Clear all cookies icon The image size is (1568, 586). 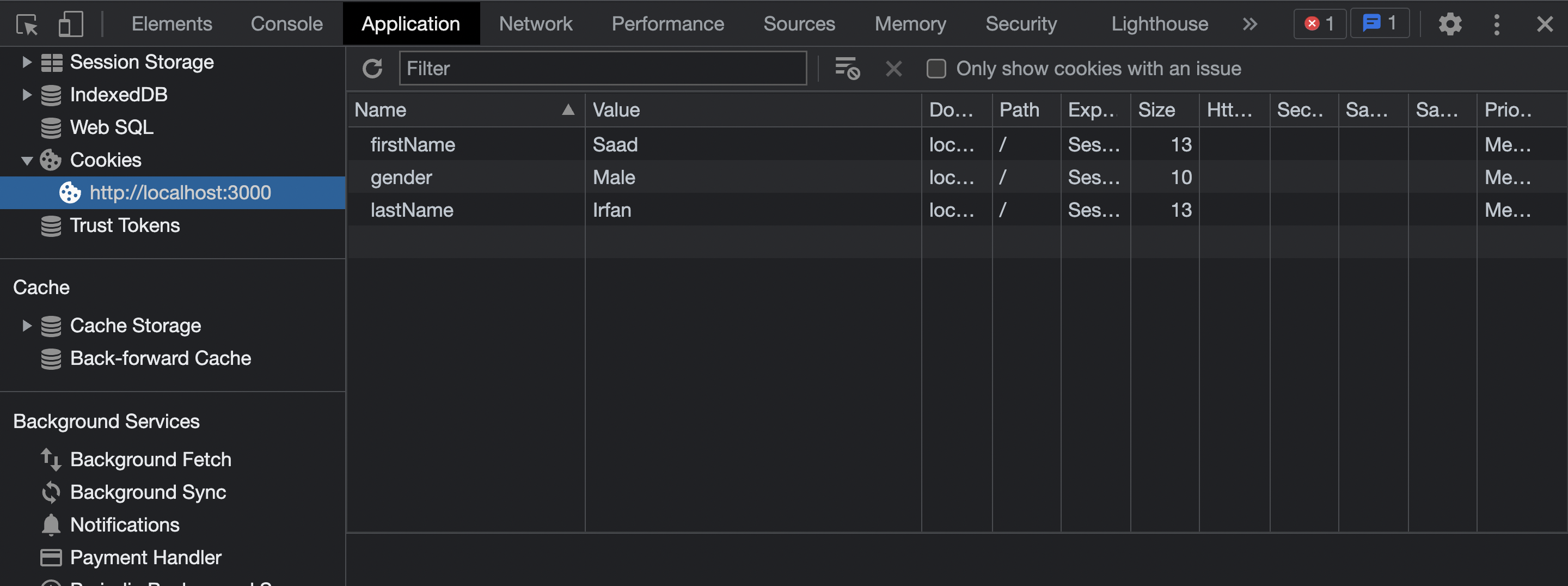tap(847, 68)
